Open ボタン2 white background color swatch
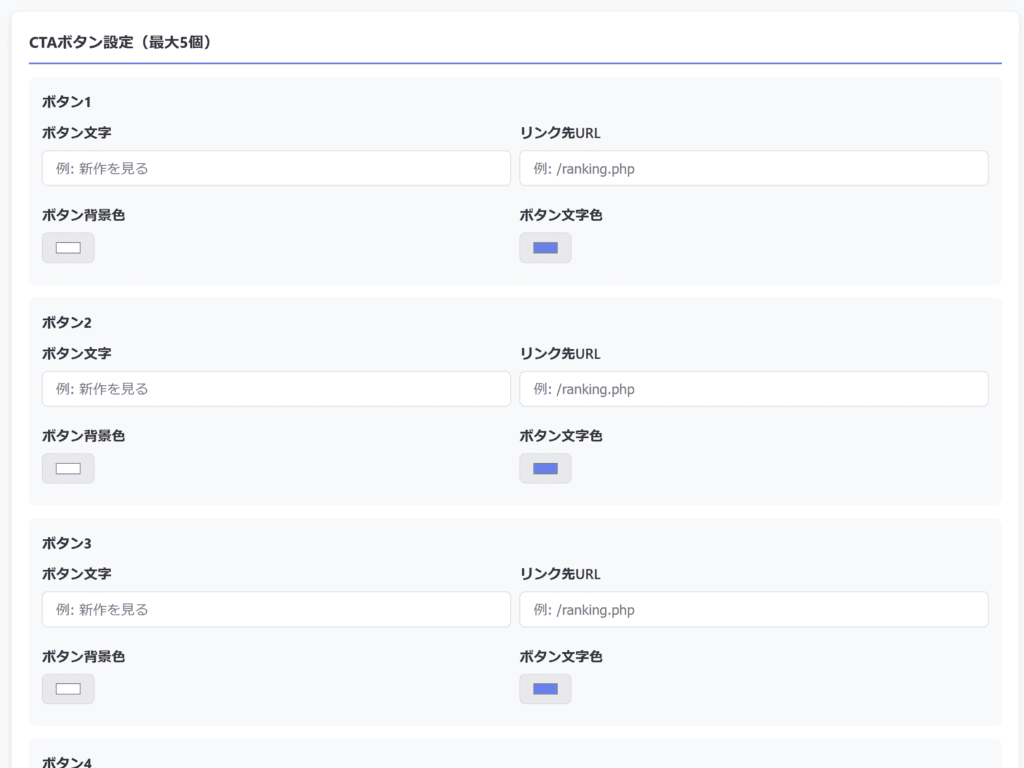 point(68,468)
